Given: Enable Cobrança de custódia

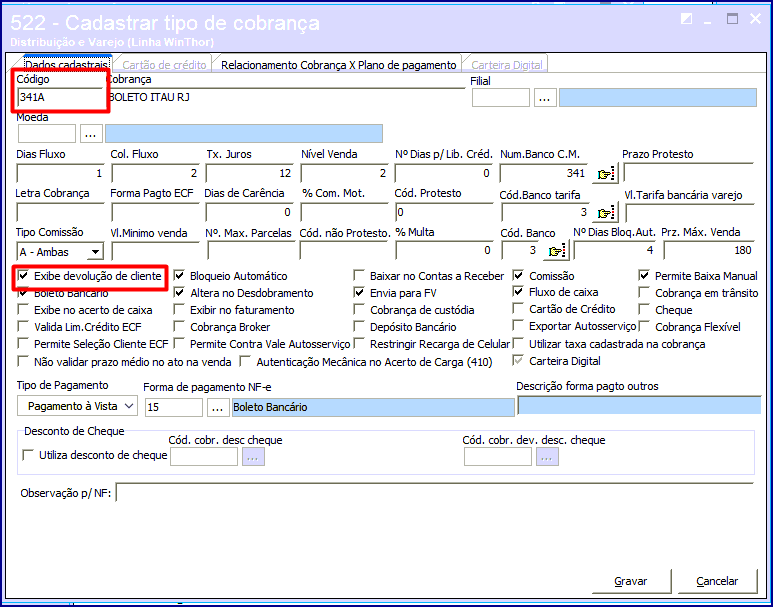Looking at the screenshot, I should coord(359,310).
